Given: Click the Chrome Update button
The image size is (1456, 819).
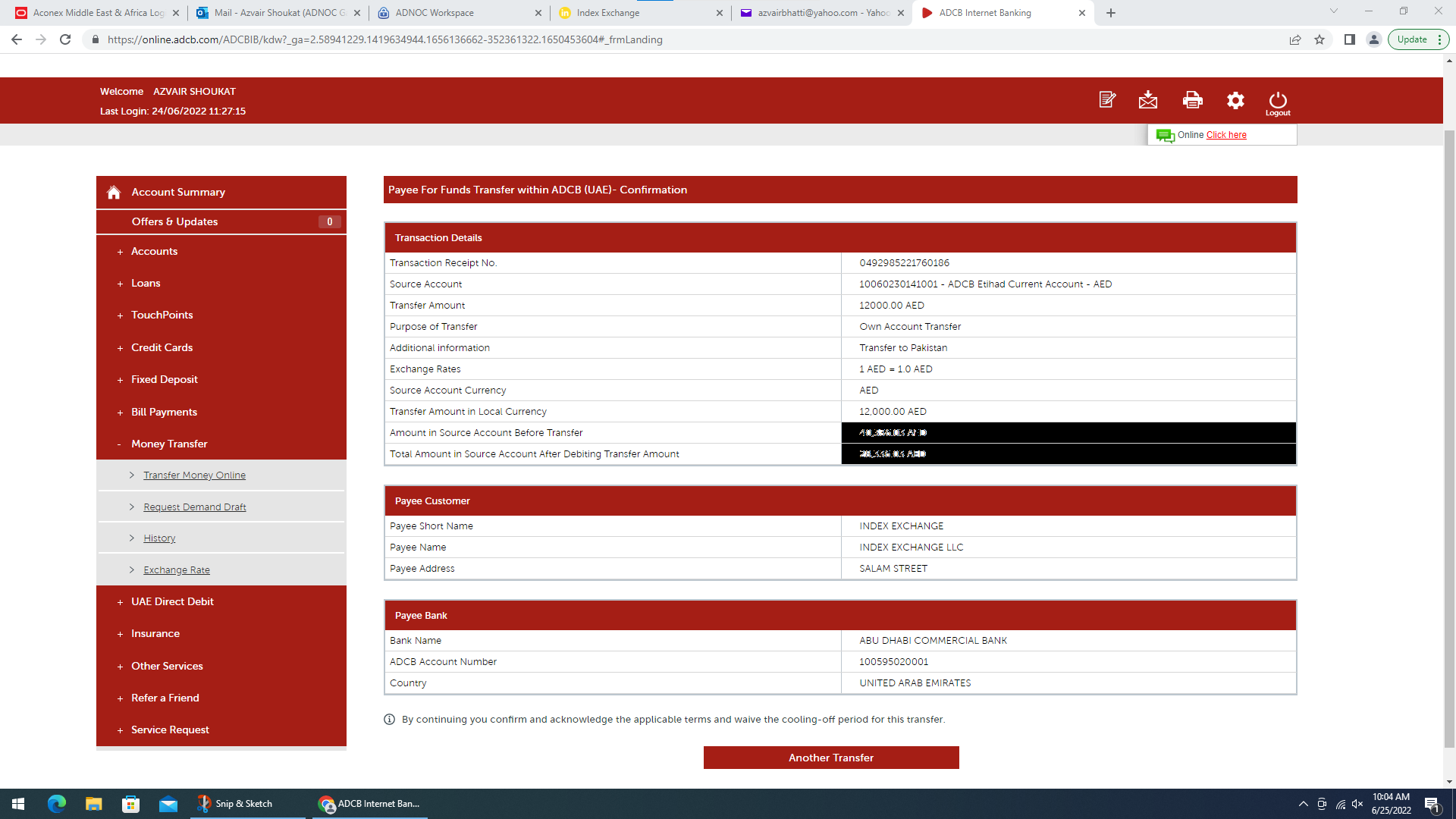Looking at the screenshot, I should pyautogui.click(x=1418, y=39).
